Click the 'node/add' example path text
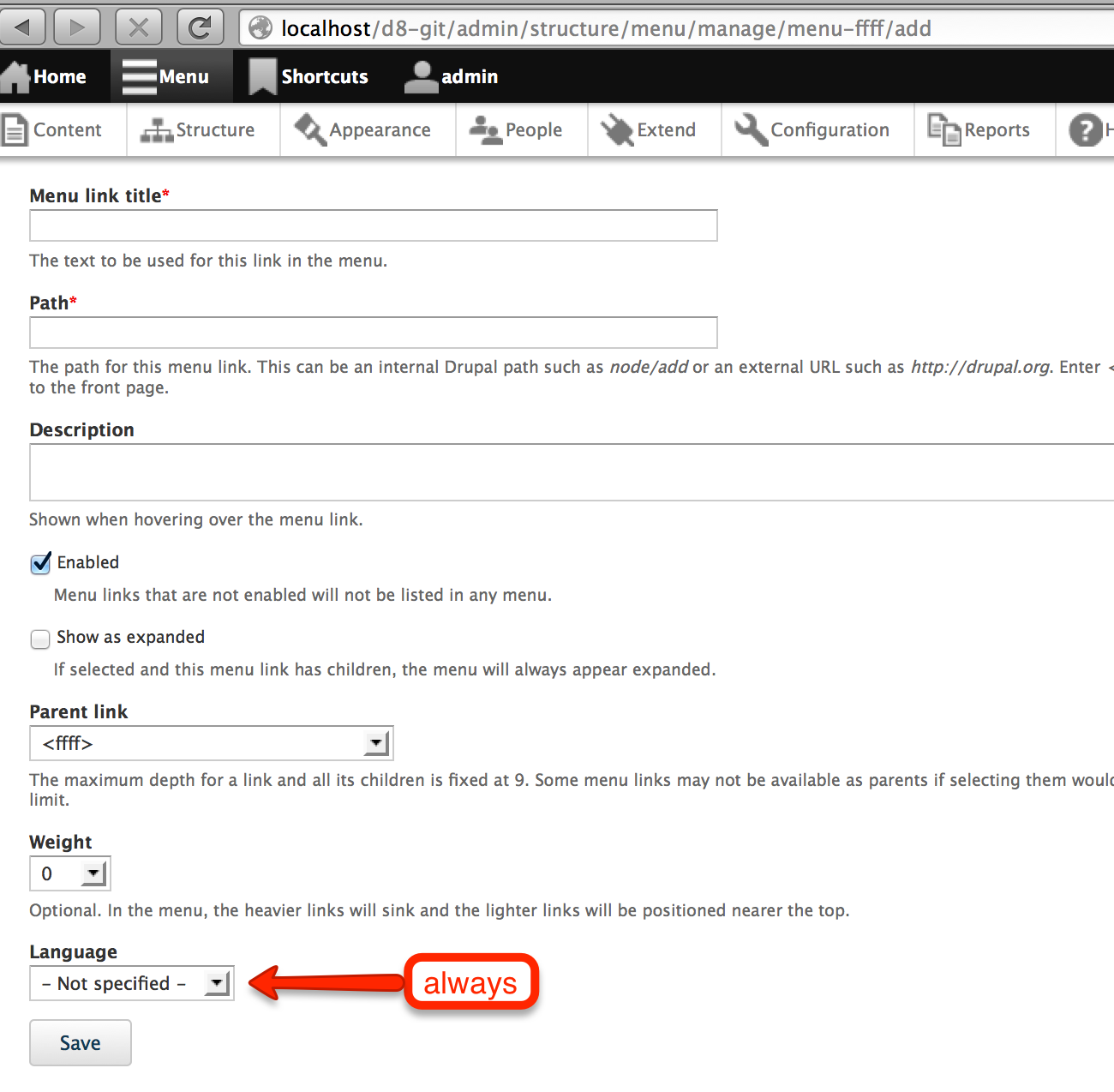The image size is (1114, 1092). coord(649,367)
